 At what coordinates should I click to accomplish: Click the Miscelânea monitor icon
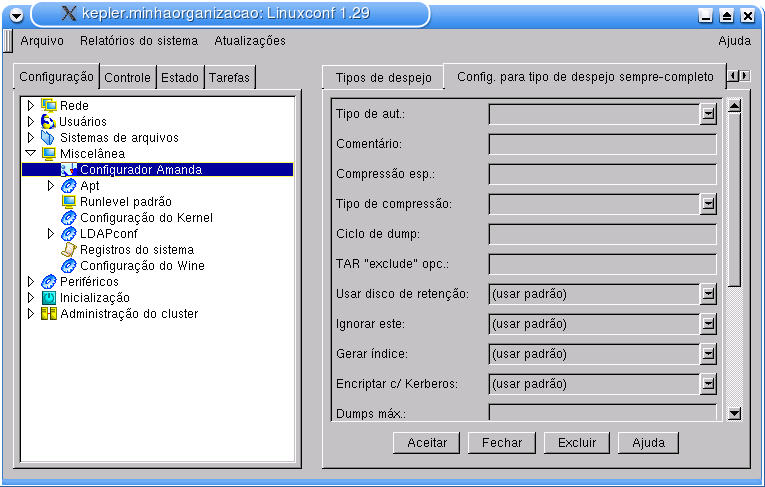[x=48, y=154]
